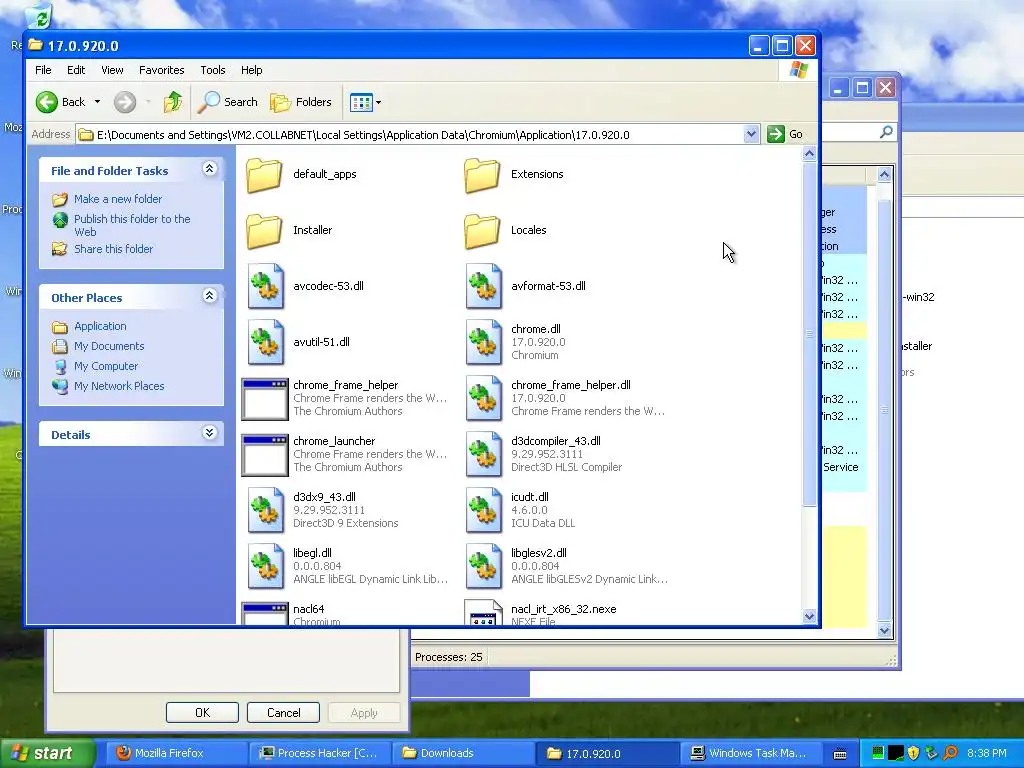Image resolution: width=1024 pixels, height=768 pixels.
Task: Select the d3dx9_43.dll file icon
Action: tap(265, 511)
